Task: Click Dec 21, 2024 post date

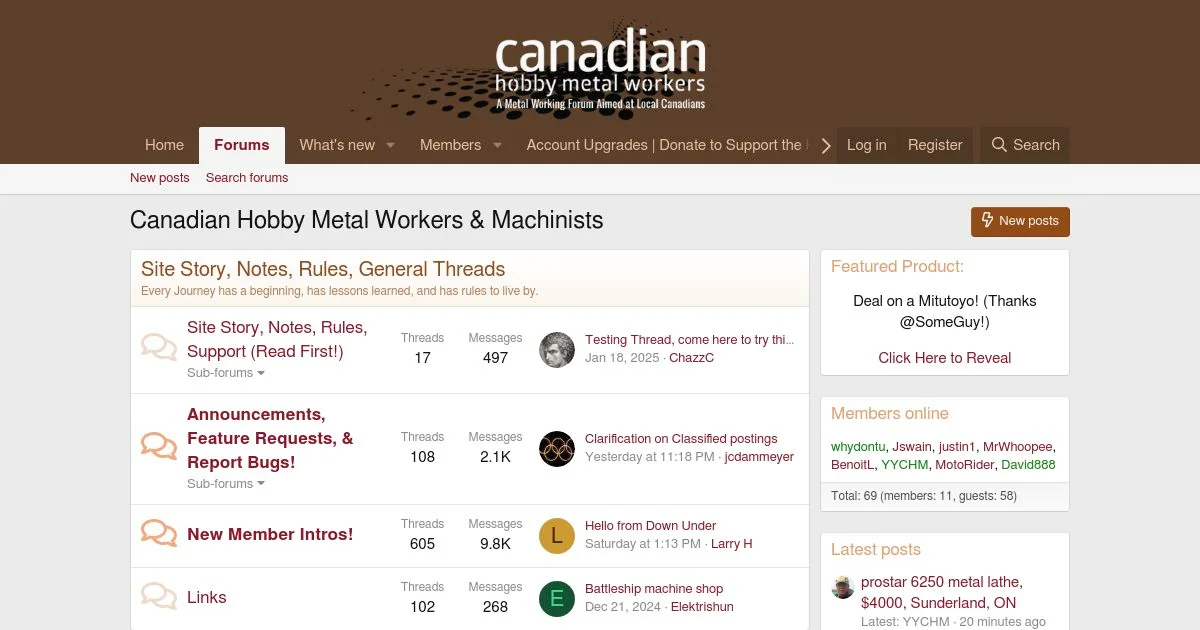Action: pyautogui.click(x=623, y=607)
